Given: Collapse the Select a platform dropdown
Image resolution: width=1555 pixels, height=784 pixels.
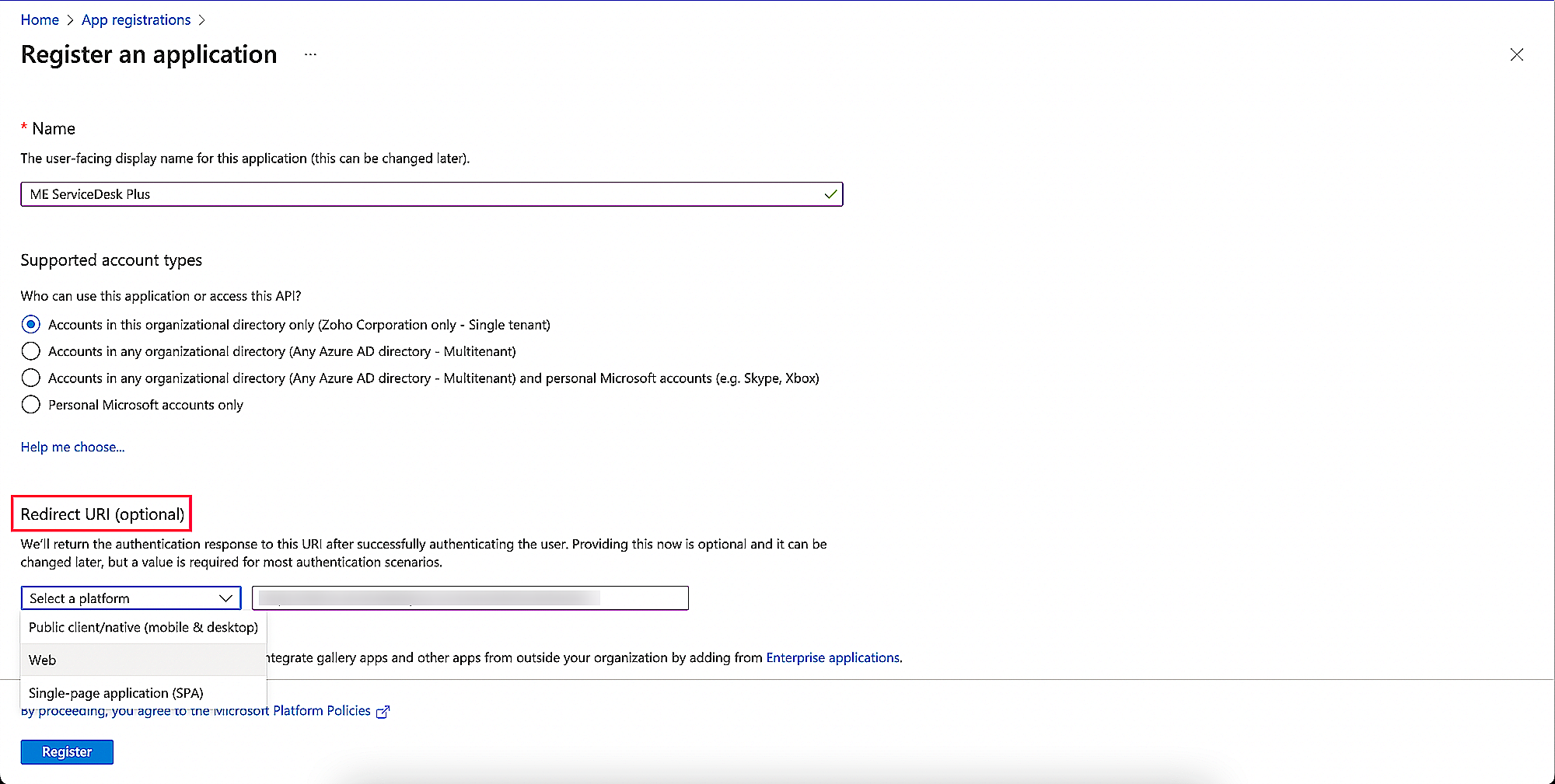Looking at the screenshot, I should pos(131,598).
